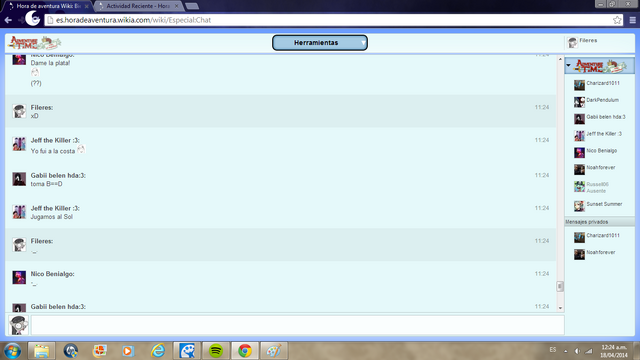Screen dimensions: 640x360
Task: Click the Adventure Time wiki logo top left
Action: (35, 42)
